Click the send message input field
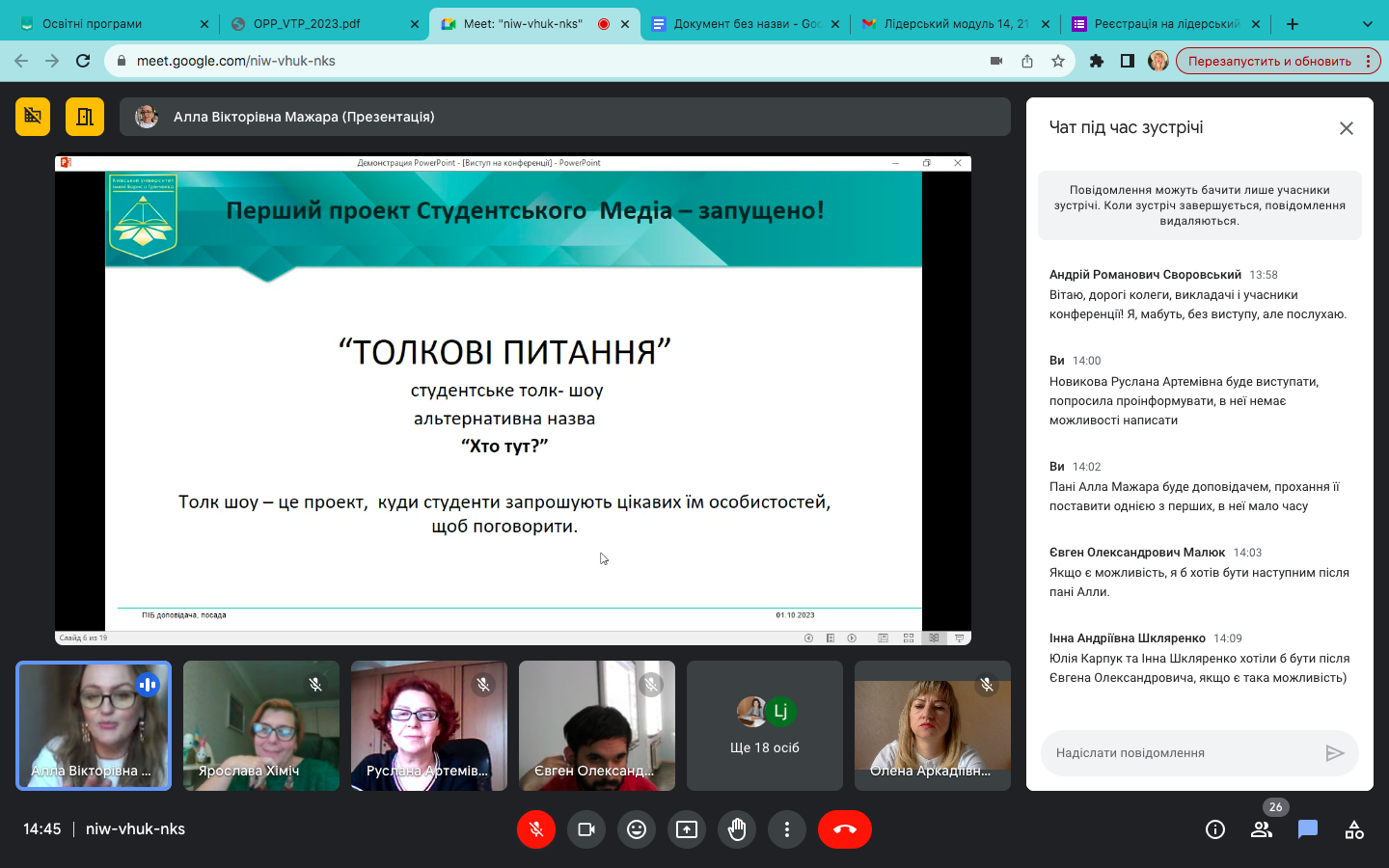This screenshot has width=1389, height=868. (1182, 753)
